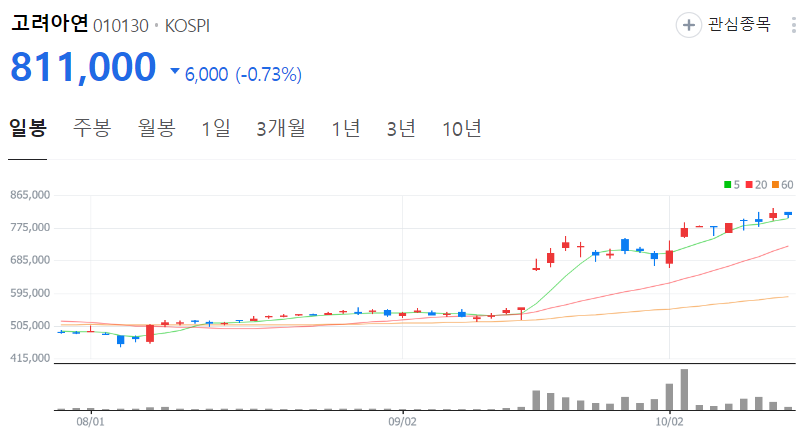
Task: Click the 595,000 y-axis label
Action: coord(30,293)
